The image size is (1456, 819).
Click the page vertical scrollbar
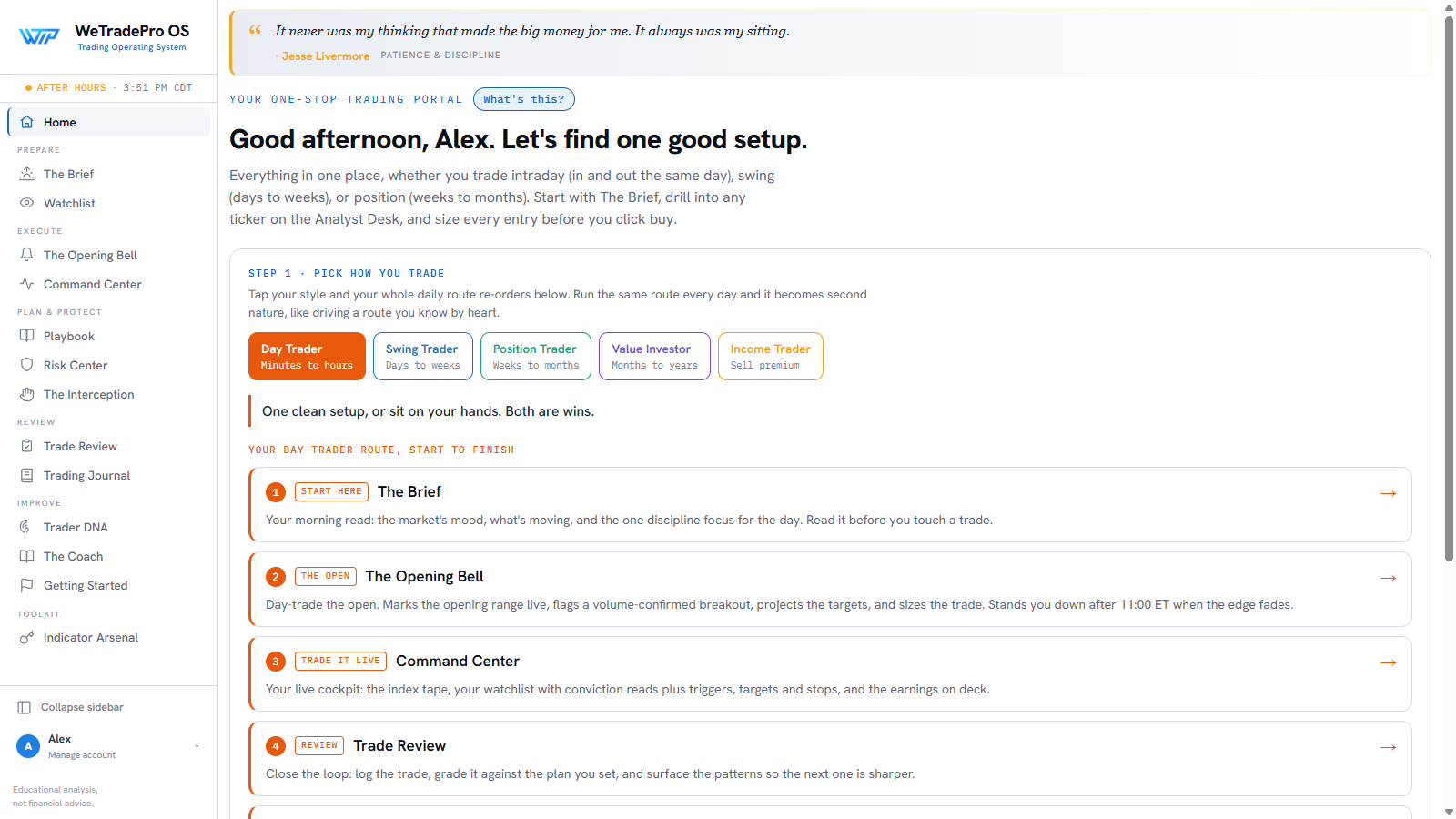point(1449,288)
